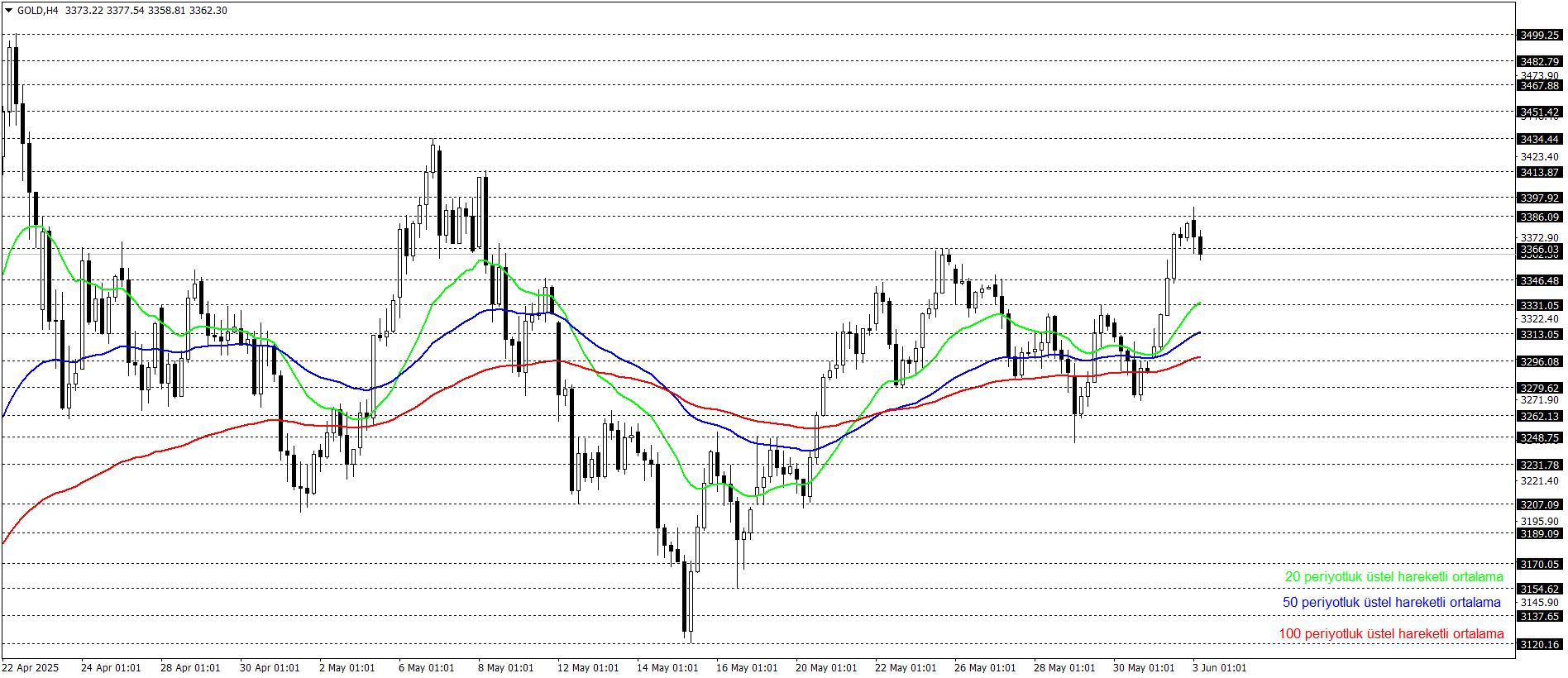Click the 3377.54 high value in header
Viewport: 1568px width, 678px height.
coord(126,11)
